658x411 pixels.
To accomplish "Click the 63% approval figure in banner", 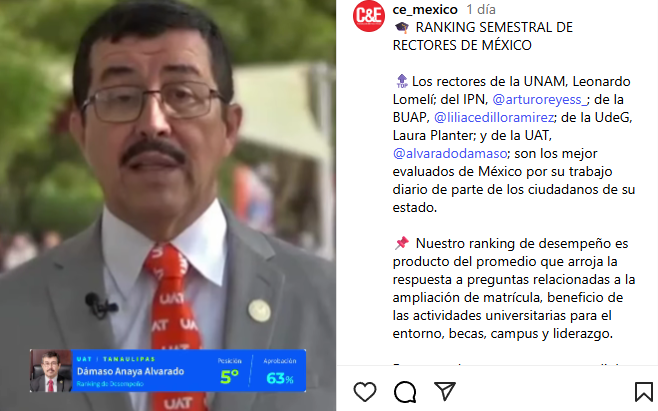I will coord(280,378).
